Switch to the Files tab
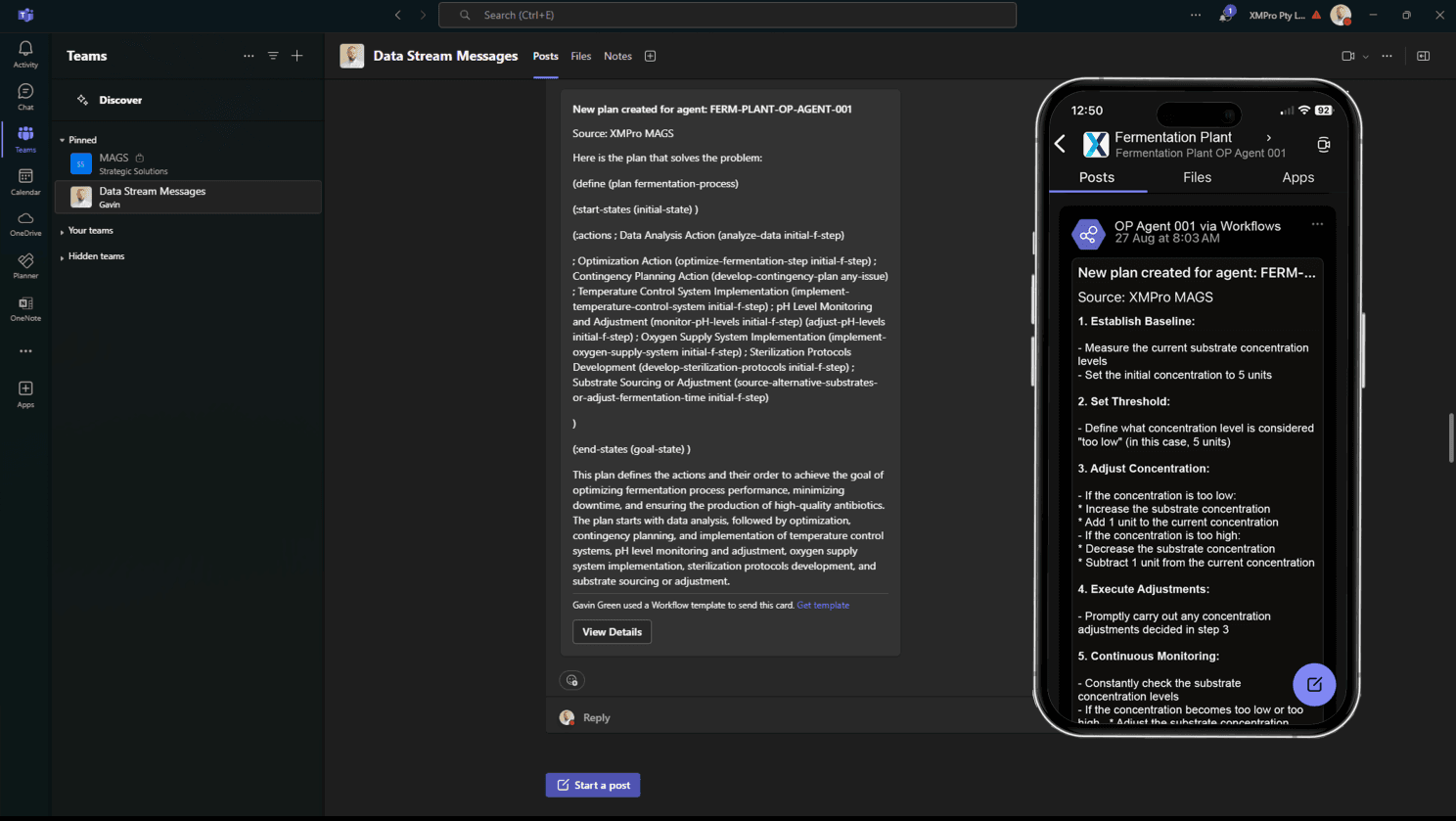The height and width of the screenshot is (821, 1456). 580,56
